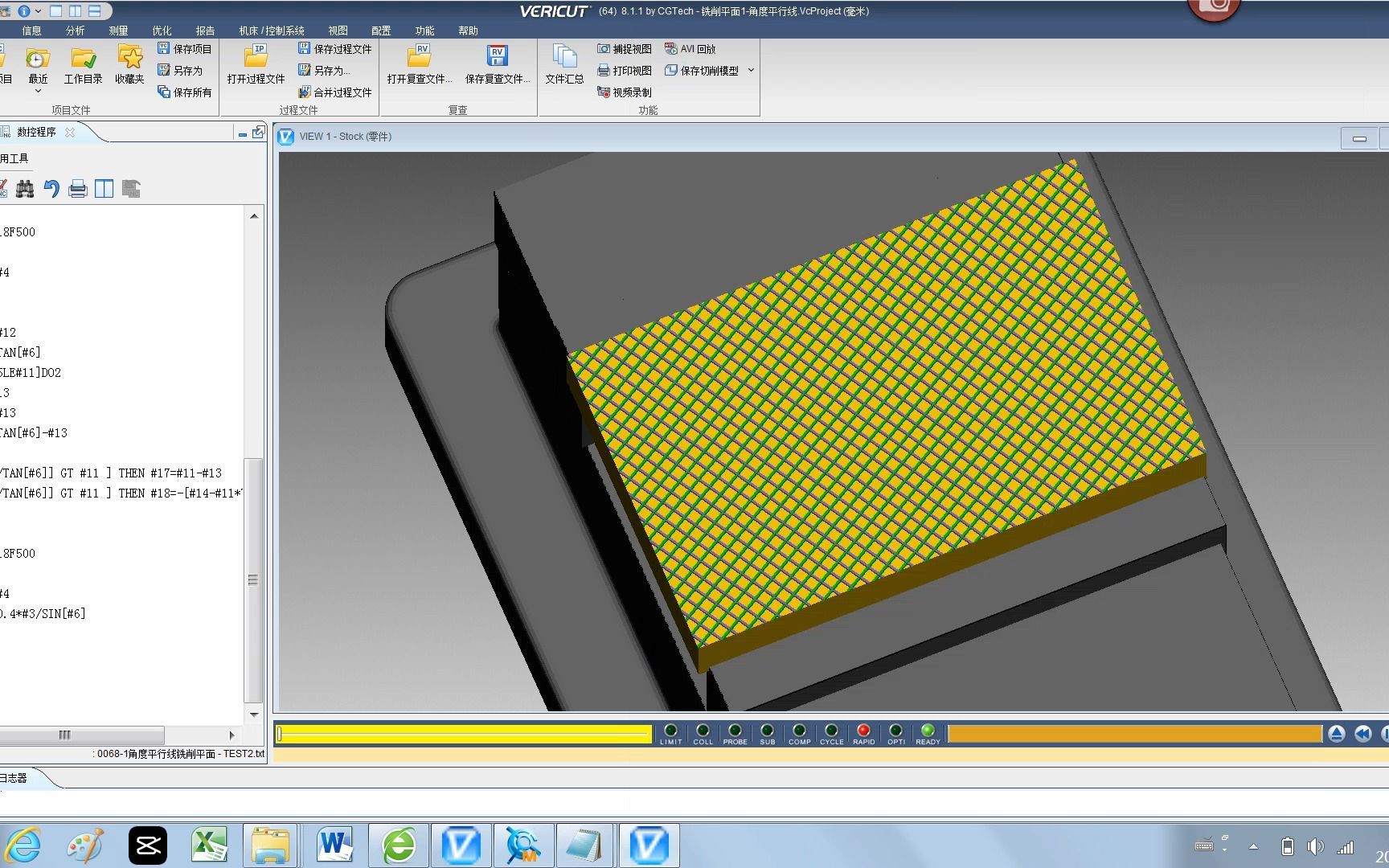Image resolution: width=1389 pixels, height=868 pixels.
Task: Click the maximize/undock icon of NC program panel
Action: pos(258,133)
